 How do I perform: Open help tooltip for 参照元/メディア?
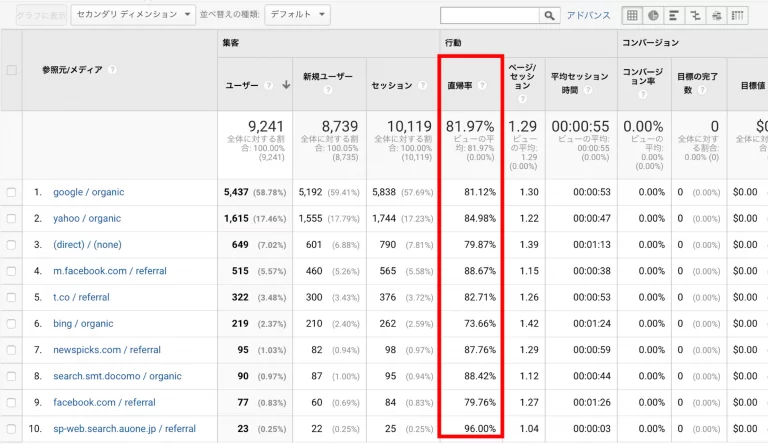[112, 70]
